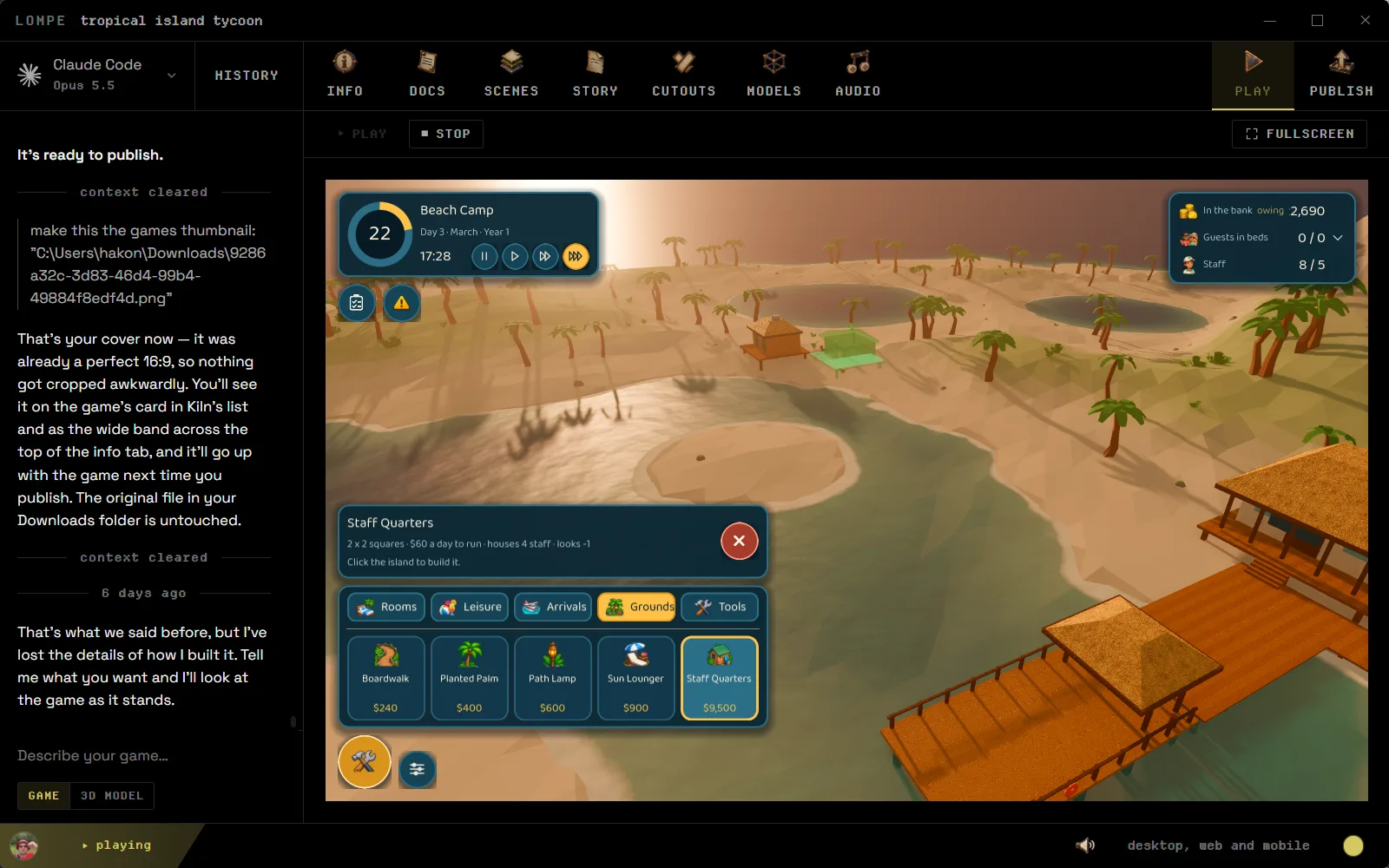
Task: Click the user avatar icon
Action: pos(24,845)
